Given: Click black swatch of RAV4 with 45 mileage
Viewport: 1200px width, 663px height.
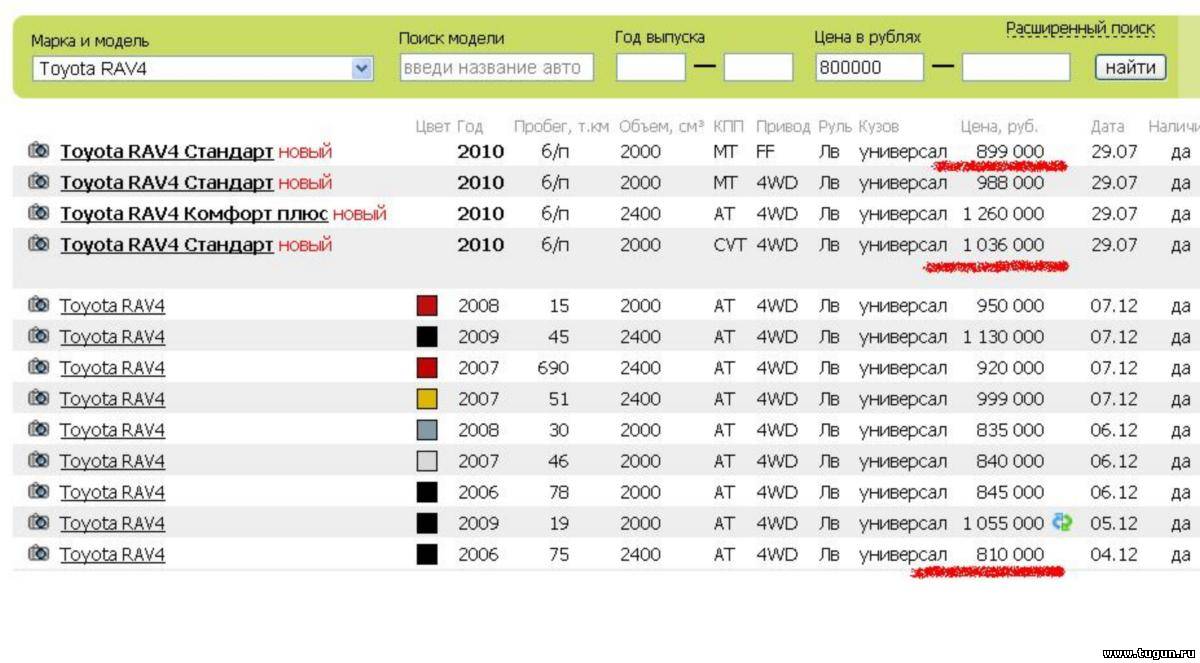Looking at the screenshot, I should point(427,337).
